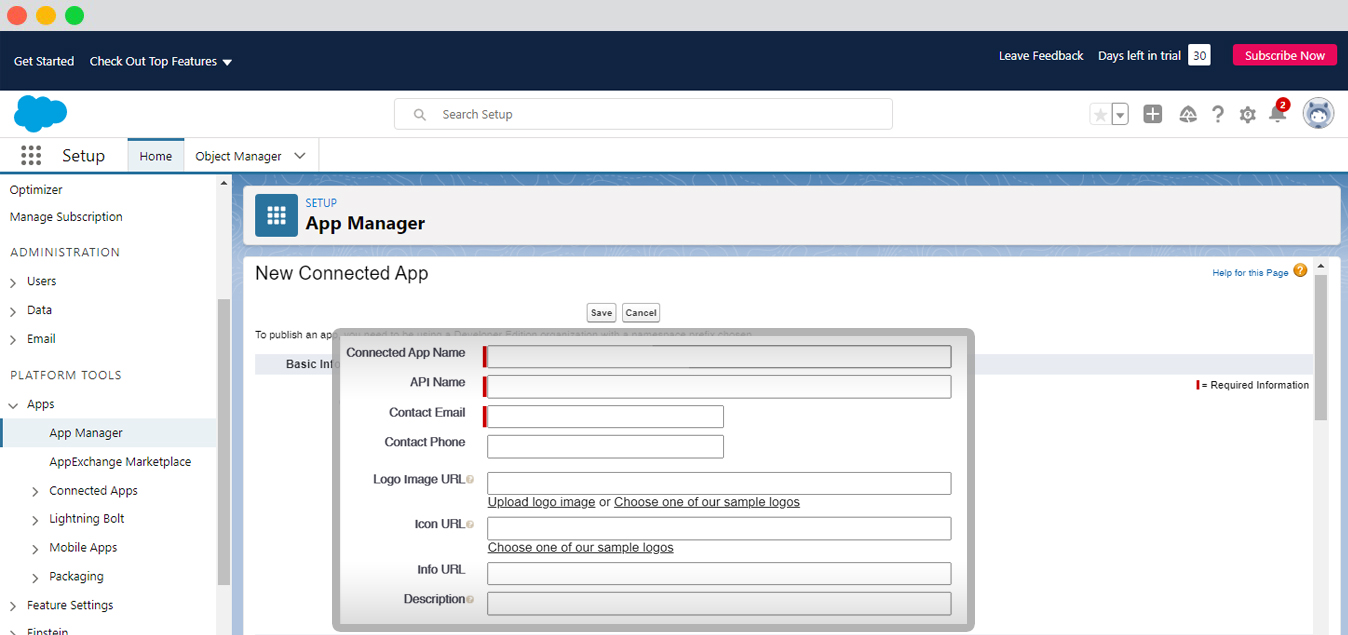
Task: Click the help icon beside Help for this Page
Action: tap(1300, 270)
